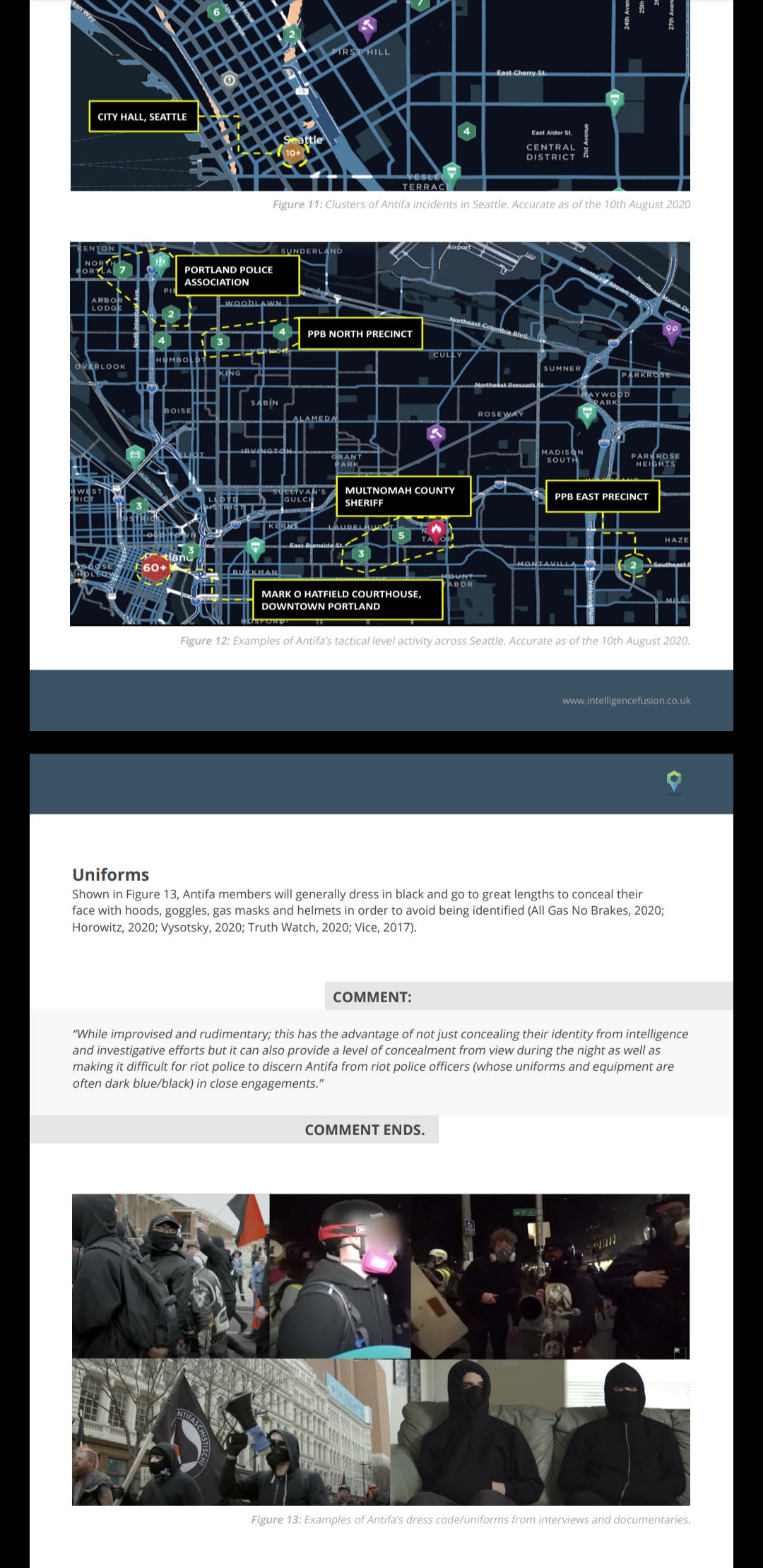Select the CENTRAL DISTRICT map label
This screenshot has width=763, height=1568.
click(551, 152)
